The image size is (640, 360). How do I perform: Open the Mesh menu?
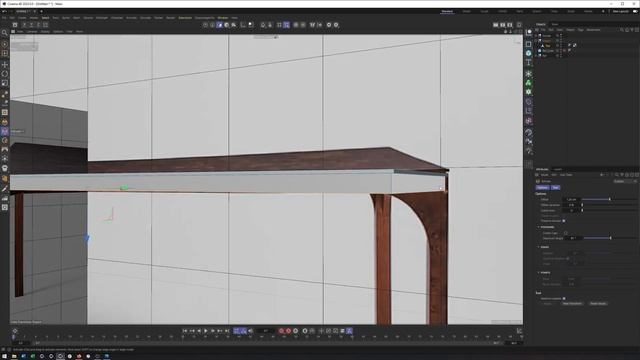click(76, 18)
